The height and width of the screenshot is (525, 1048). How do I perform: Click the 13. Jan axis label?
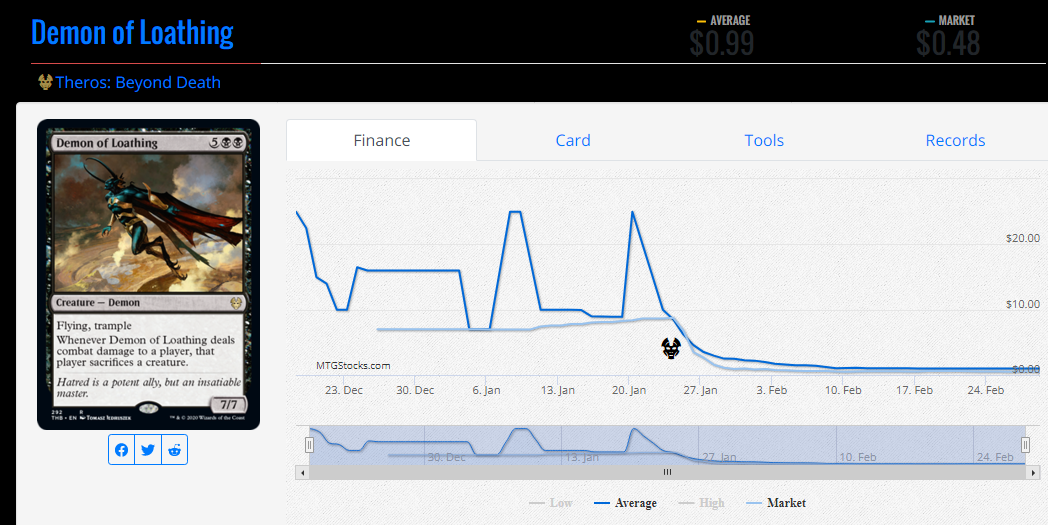[558, 390]
